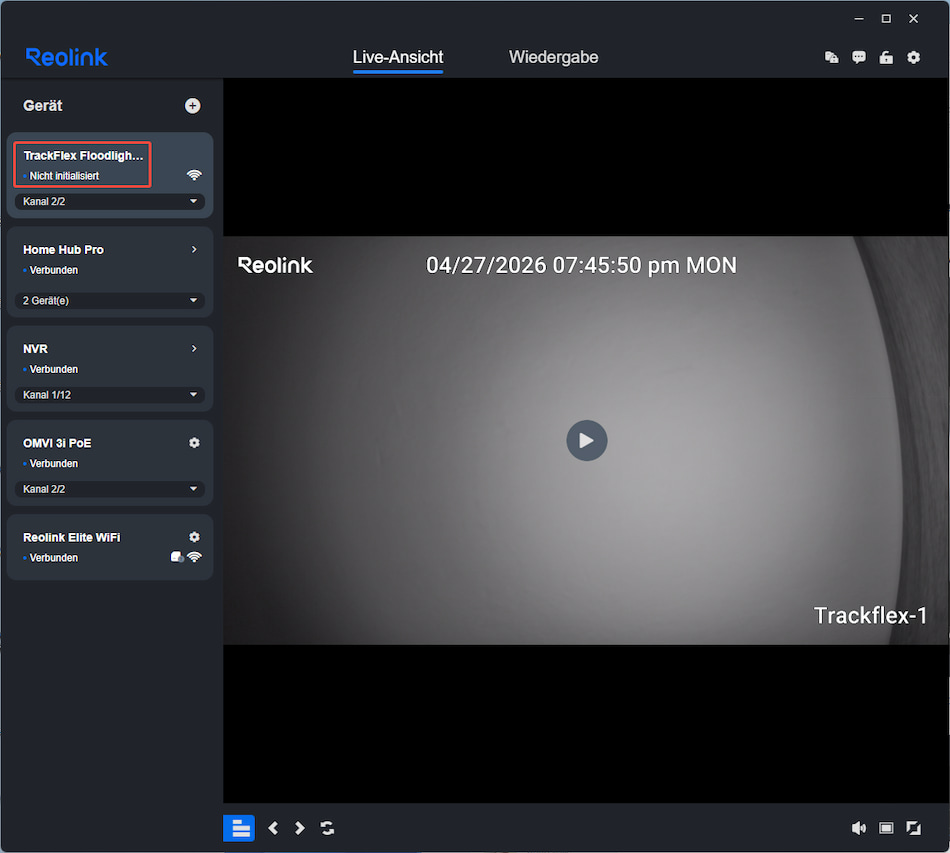Click the refresh/cycle views icon

(327, 828)
